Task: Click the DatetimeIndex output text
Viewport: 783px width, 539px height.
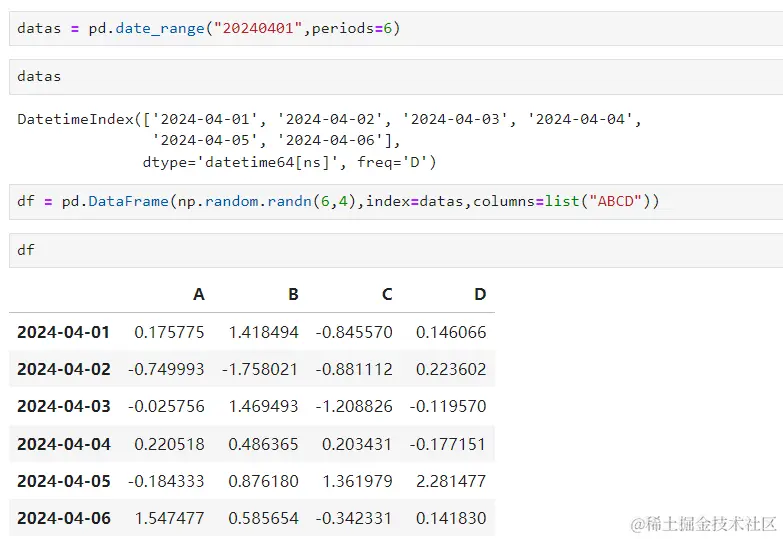Action: [x=329, y=141]
